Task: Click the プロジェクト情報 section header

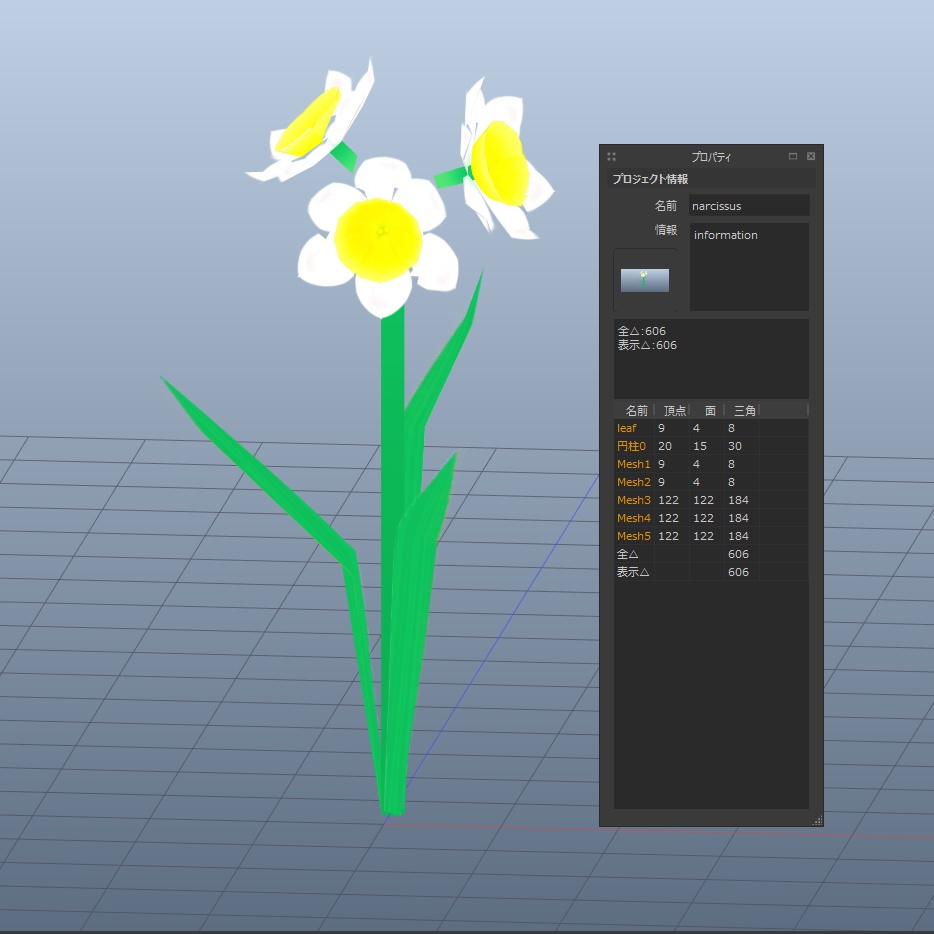Action: (646, 180)
